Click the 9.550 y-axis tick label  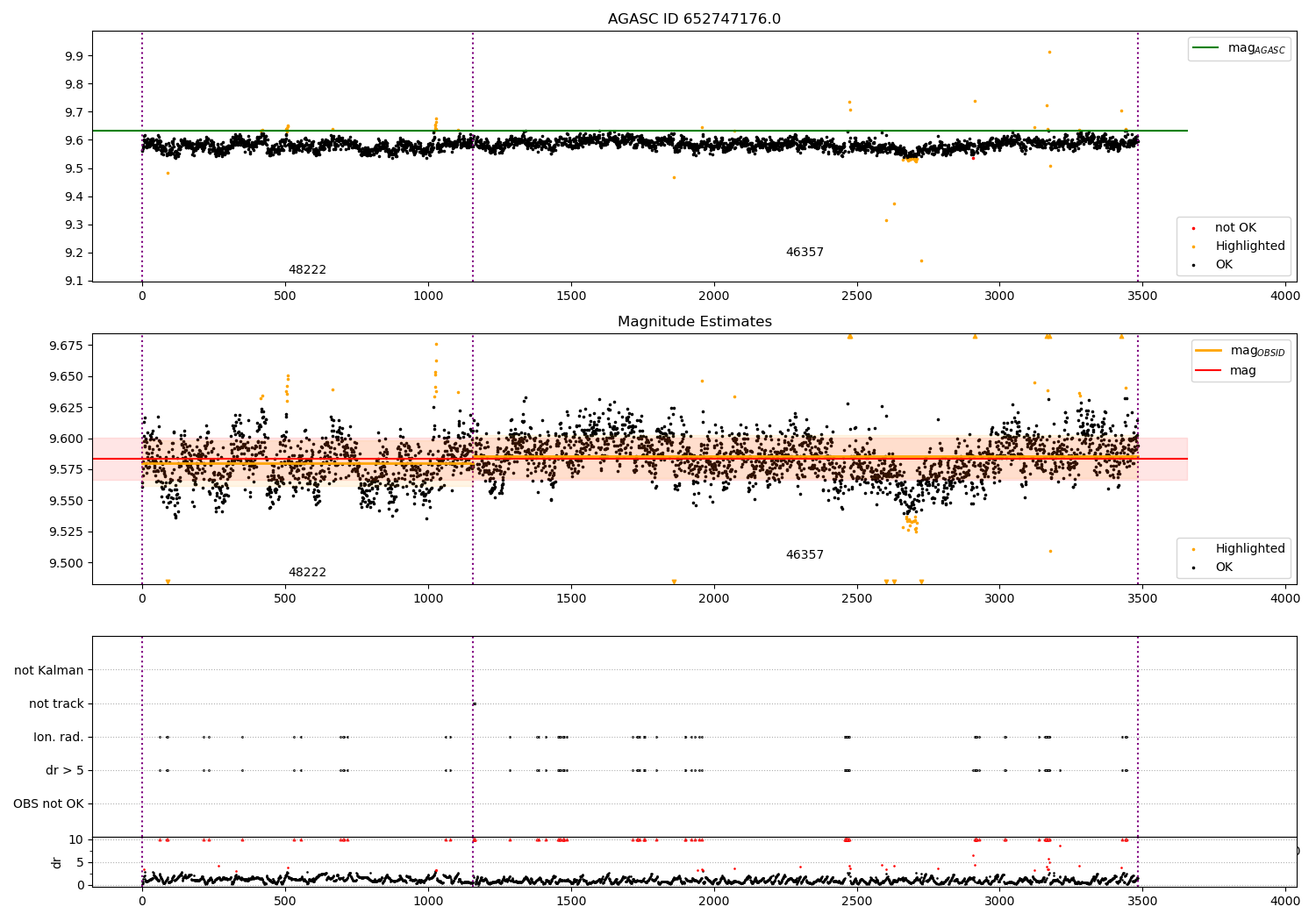pyautogui.click(x=67, y=501)
